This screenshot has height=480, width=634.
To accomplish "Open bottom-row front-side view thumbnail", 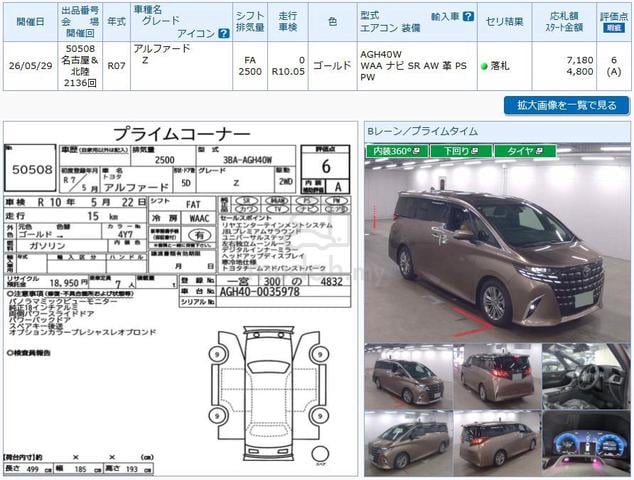I will coord(408,443).
